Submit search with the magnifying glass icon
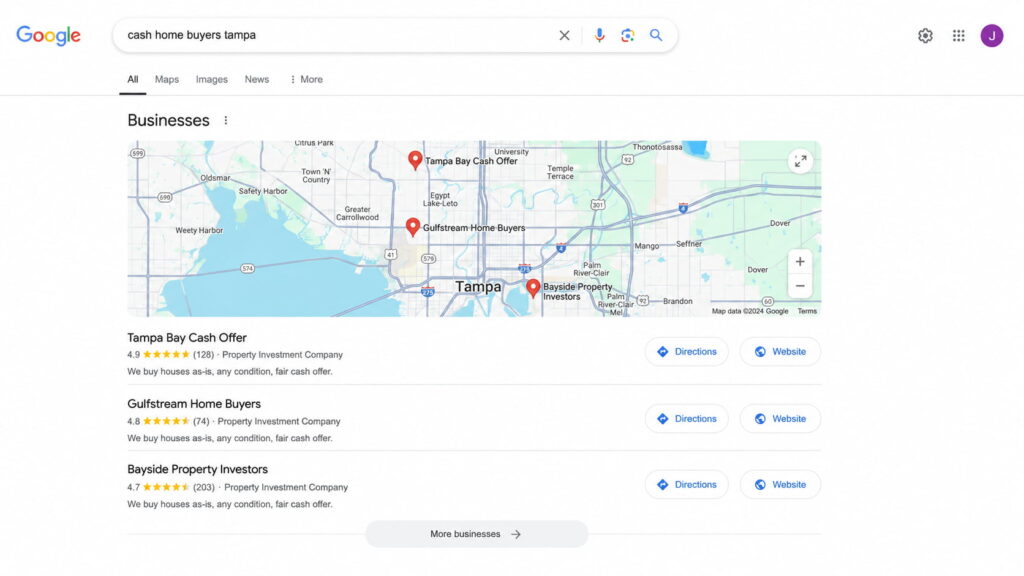Viewport: 1024px width, 576px height. (656, 35)
